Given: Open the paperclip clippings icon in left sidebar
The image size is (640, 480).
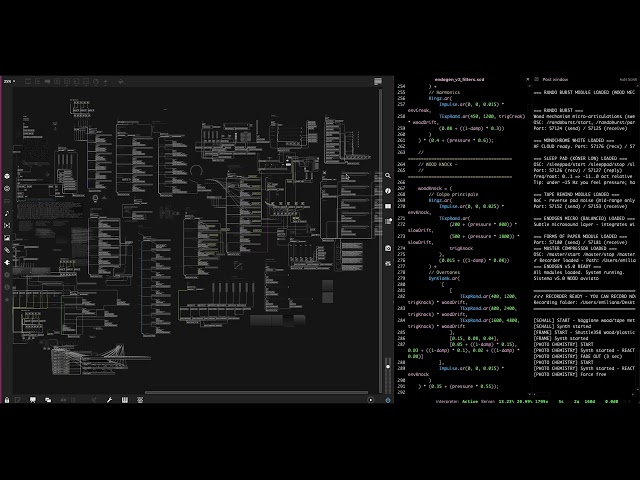Looking at the screenshot, I should pos(7,250).
